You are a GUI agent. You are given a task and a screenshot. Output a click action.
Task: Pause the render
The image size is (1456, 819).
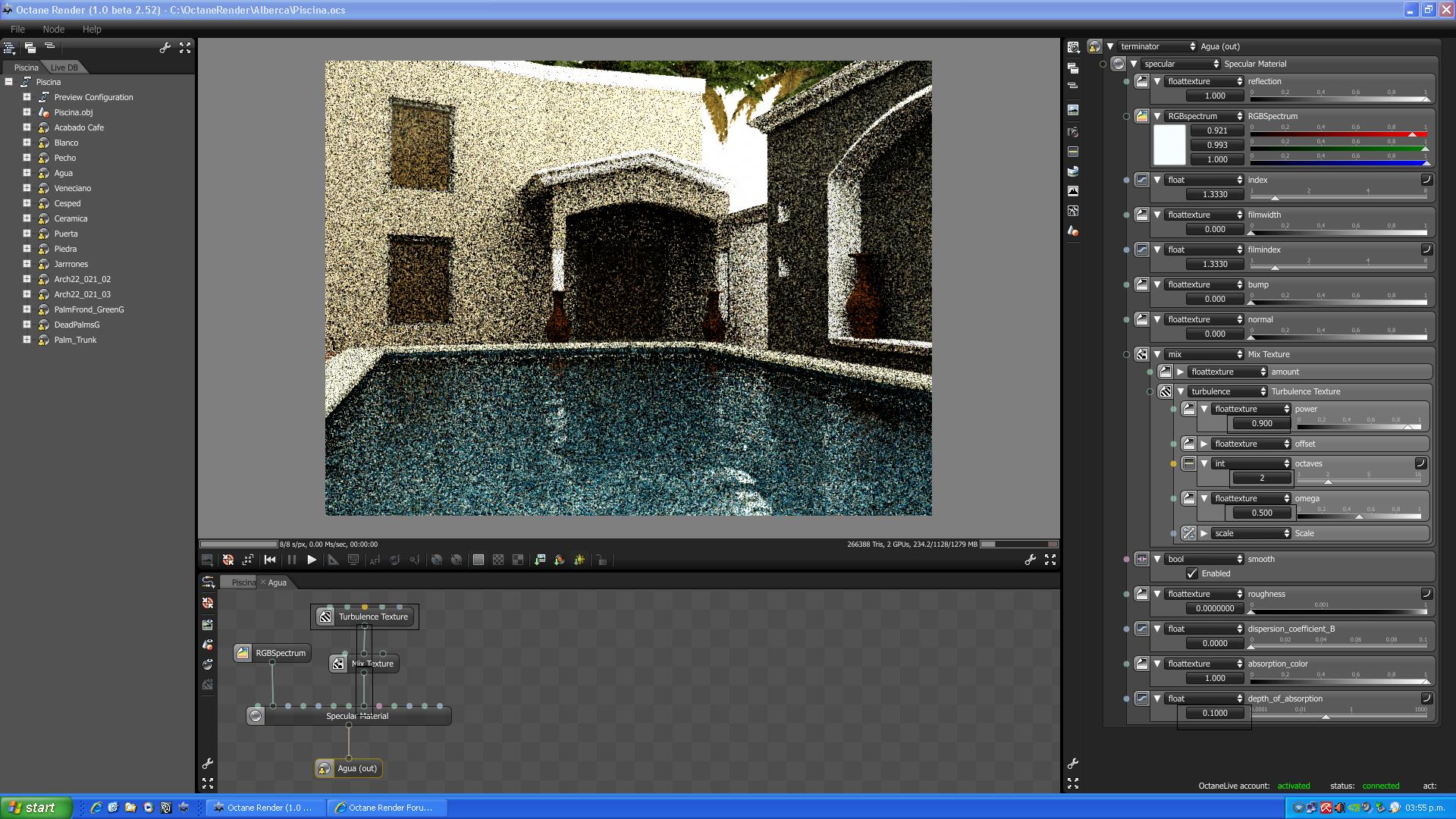(292, 560)
